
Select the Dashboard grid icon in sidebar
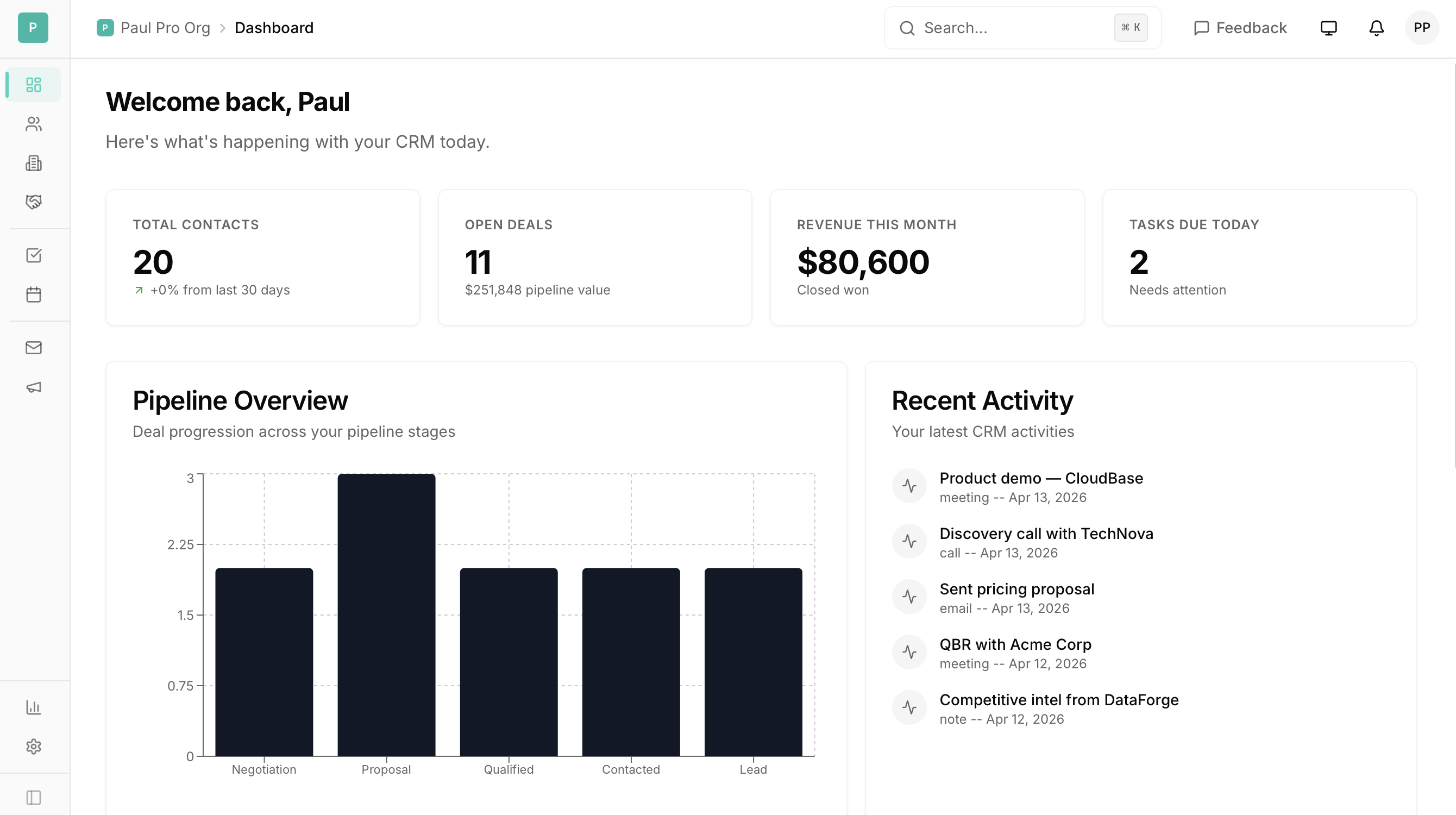pos(33,85)
